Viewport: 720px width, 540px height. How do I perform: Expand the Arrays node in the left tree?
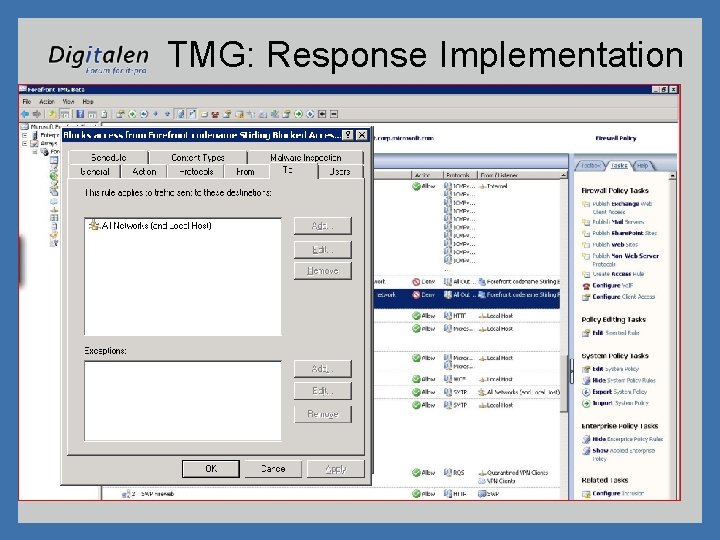[25, 143]
